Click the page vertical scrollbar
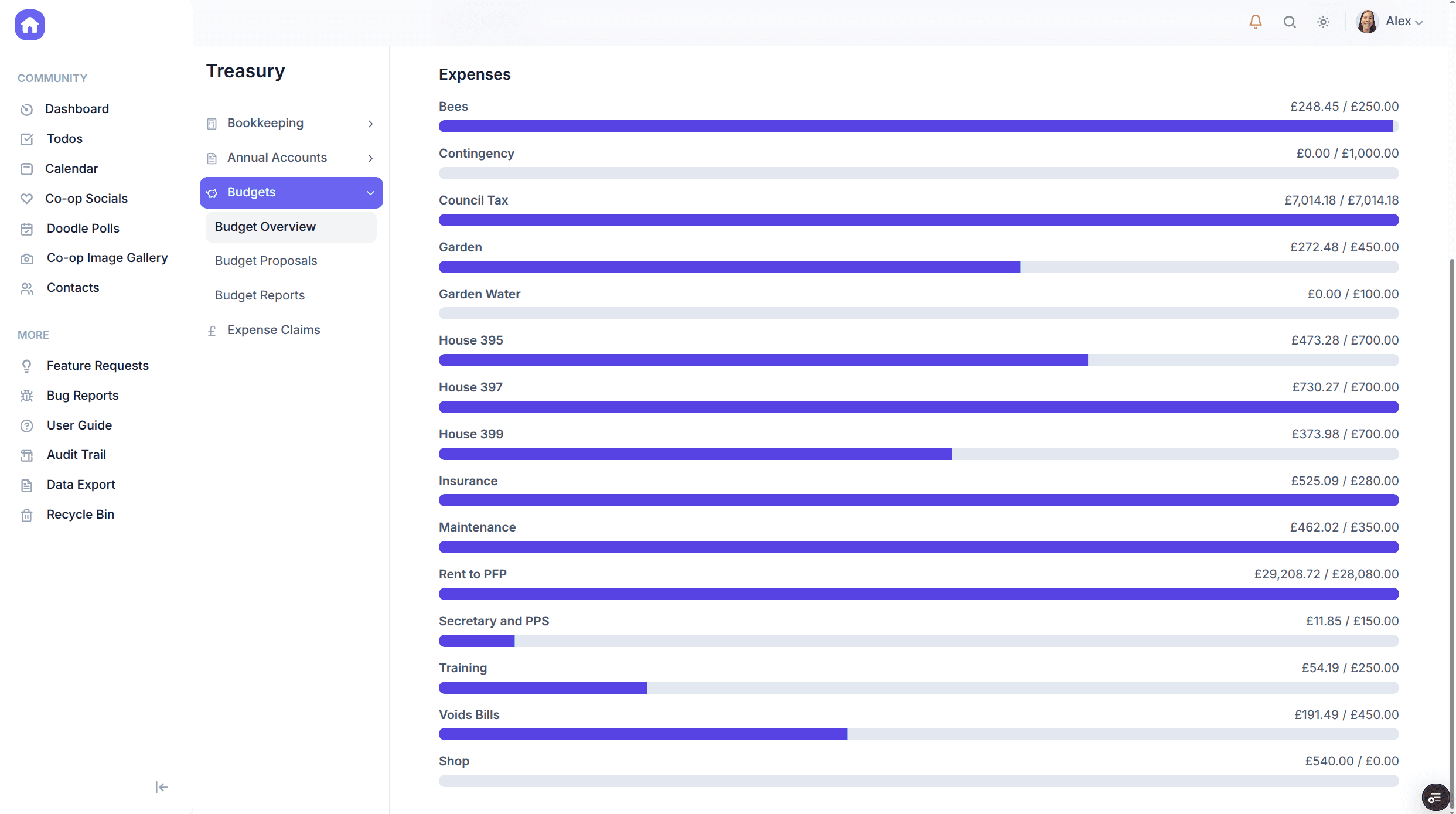 [1452, 527]
